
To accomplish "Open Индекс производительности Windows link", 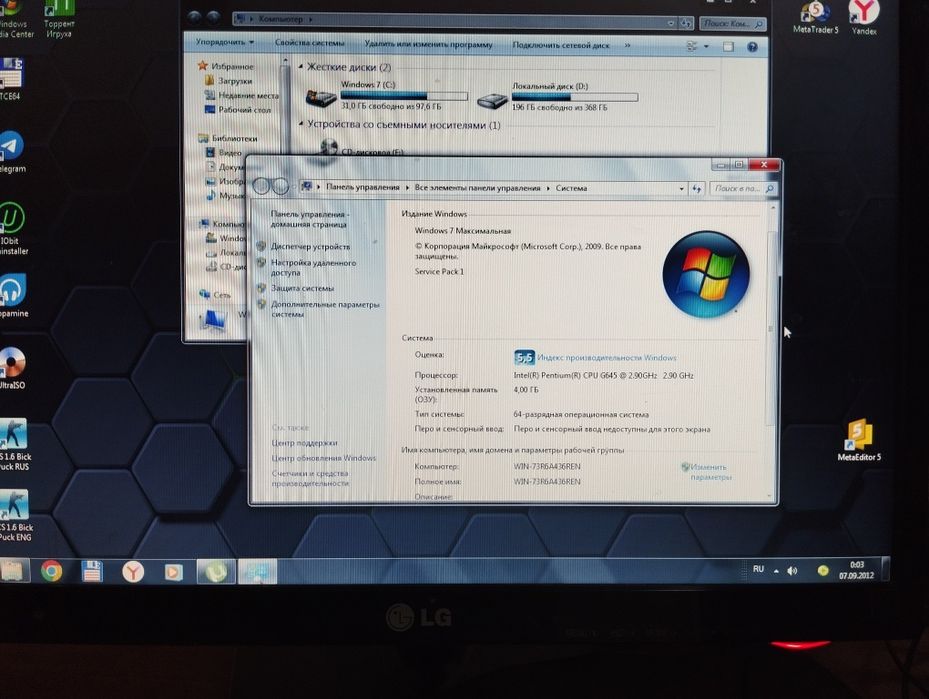I will pyautogui.click(x=607, y=358).
